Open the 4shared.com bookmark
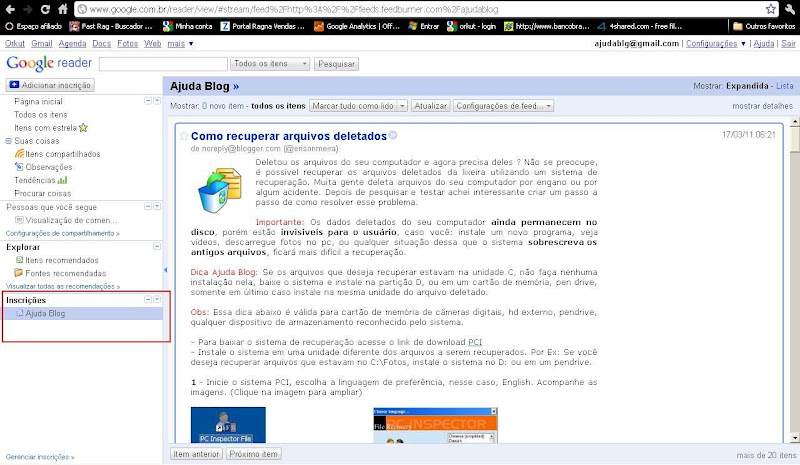The image size is (800, 465). point(640,26)
